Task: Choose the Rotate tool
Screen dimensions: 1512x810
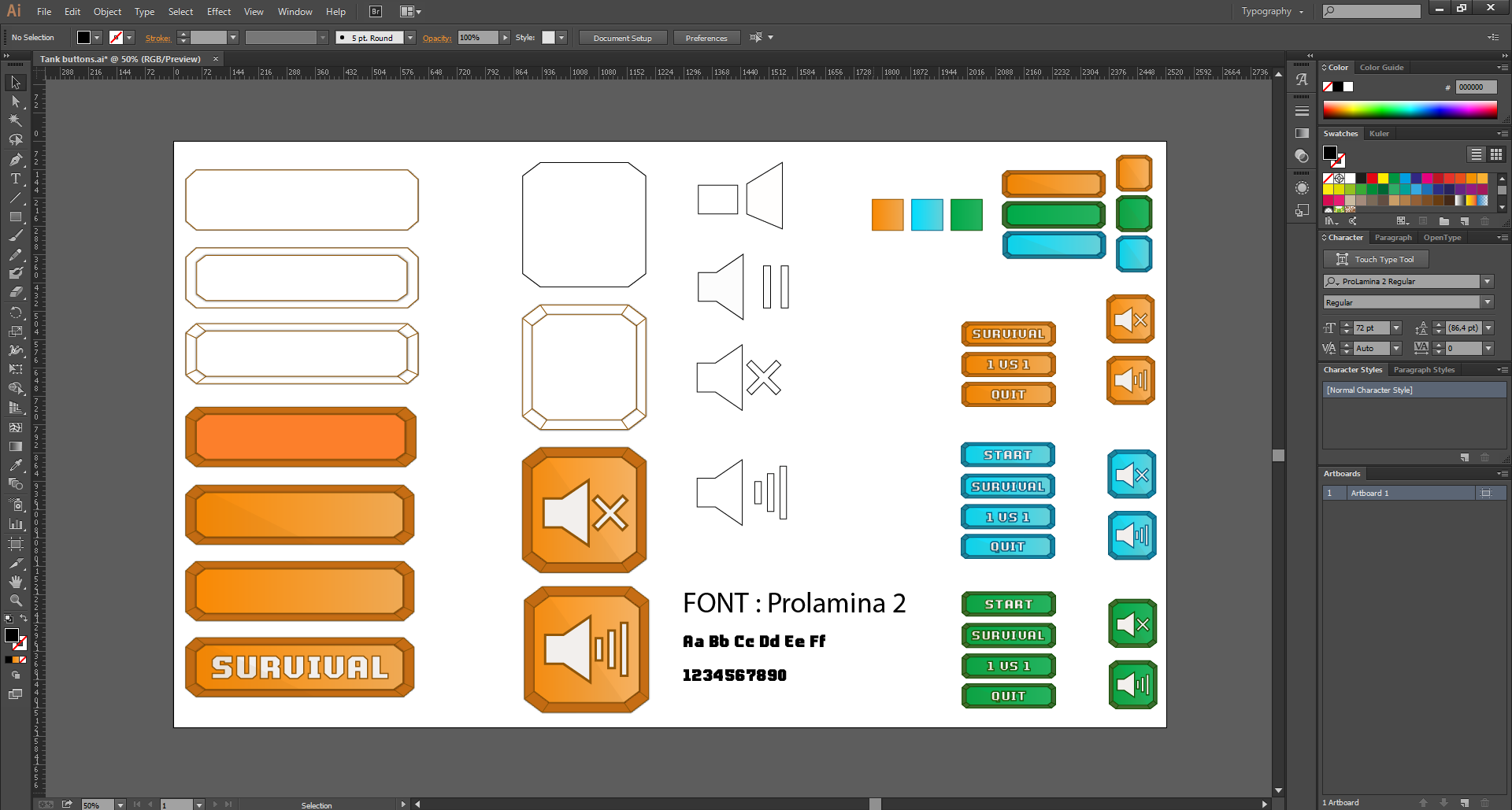Action: click(16, 312)
